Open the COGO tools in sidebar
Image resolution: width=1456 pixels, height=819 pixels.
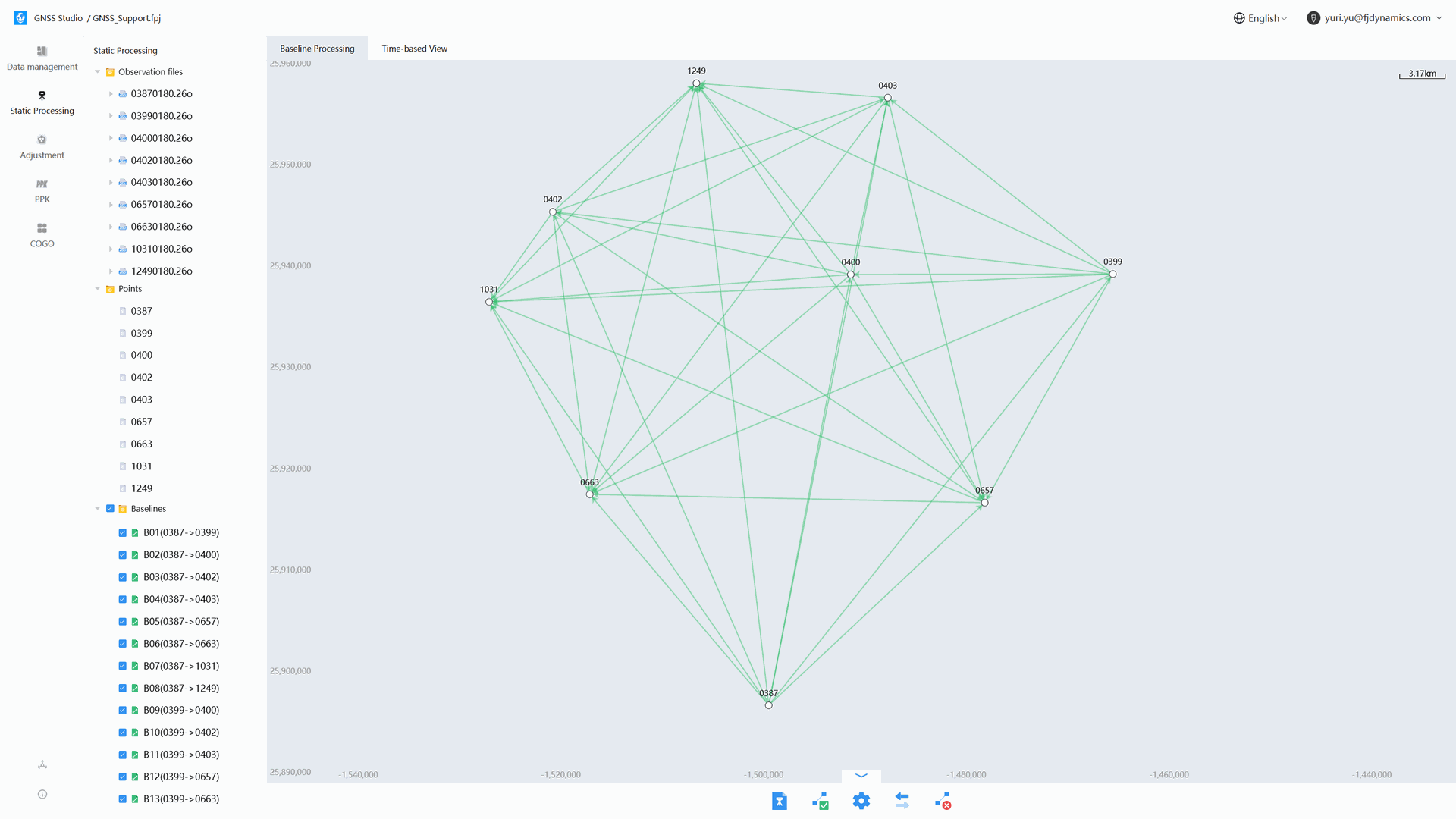42,234
